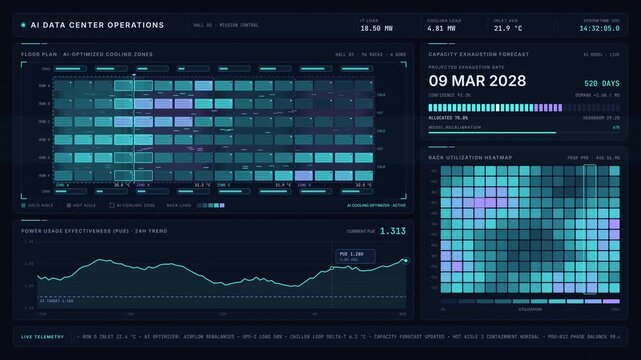Click the AI Optimizer Airflow Rebalanced entry
641x360 pixels.
point(189,337)
